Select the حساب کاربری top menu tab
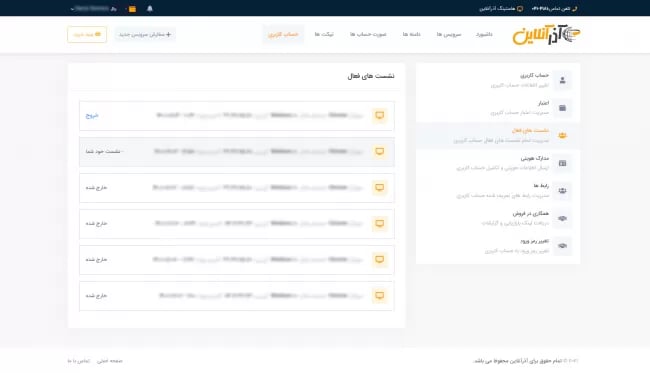Screen dimensions: 650x373 point(283,34)
